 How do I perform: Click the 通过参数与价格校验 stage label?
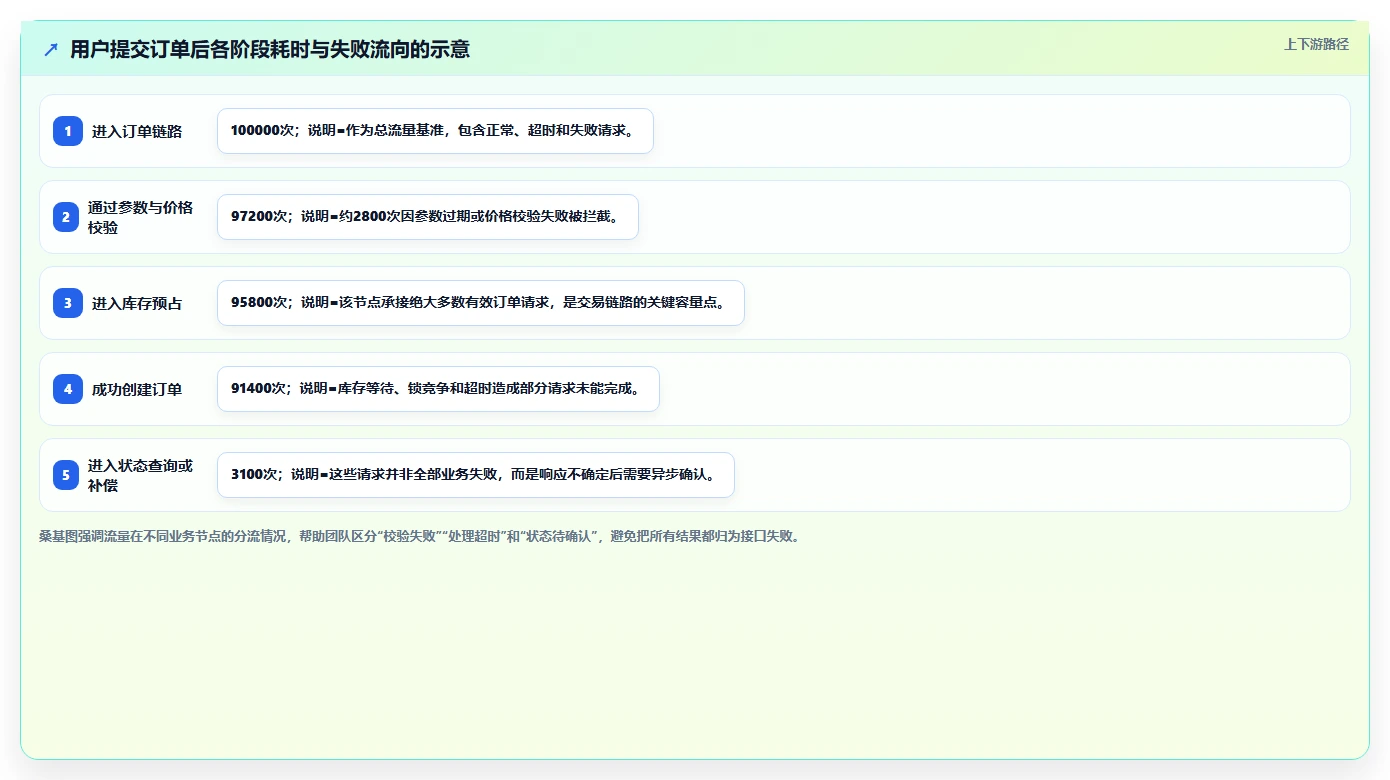pos(141,217)
